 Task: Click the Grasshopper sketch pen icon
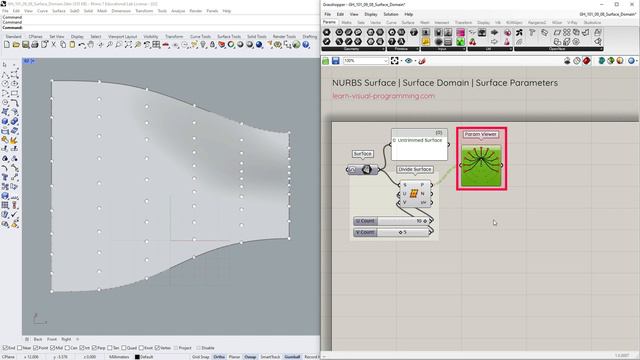pyautogui.click(x=422, y=61)
